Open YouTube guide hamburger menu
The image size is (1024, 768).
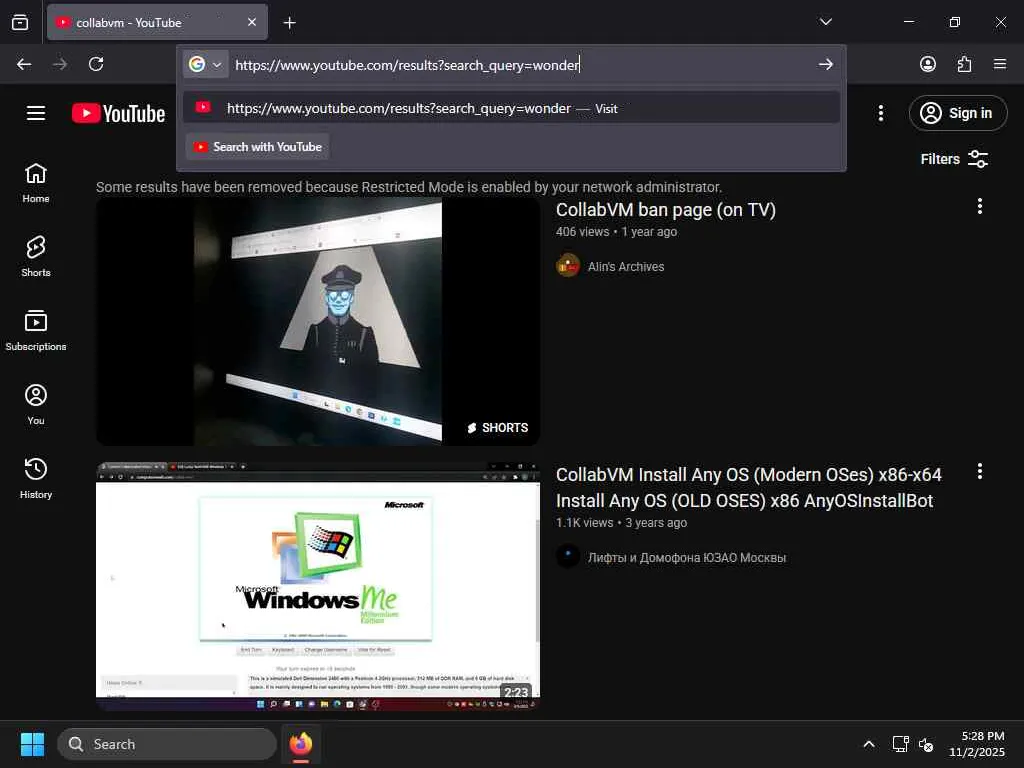point(36,114)
